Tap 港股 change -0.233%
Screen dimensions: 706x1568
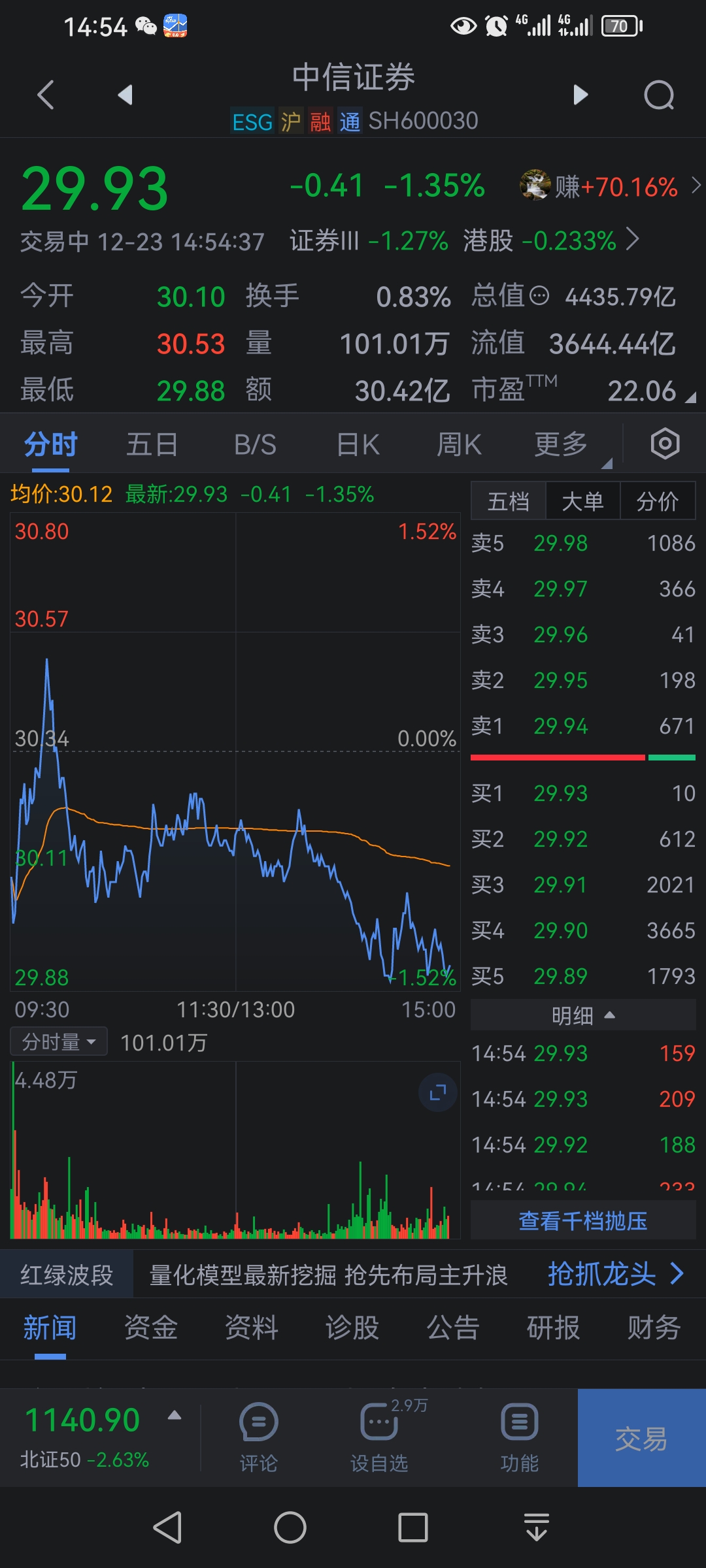540,240
